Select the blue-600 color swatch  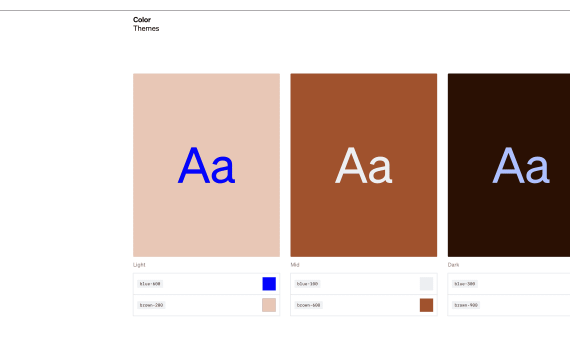pyautogui.click(x=269, y=284)
